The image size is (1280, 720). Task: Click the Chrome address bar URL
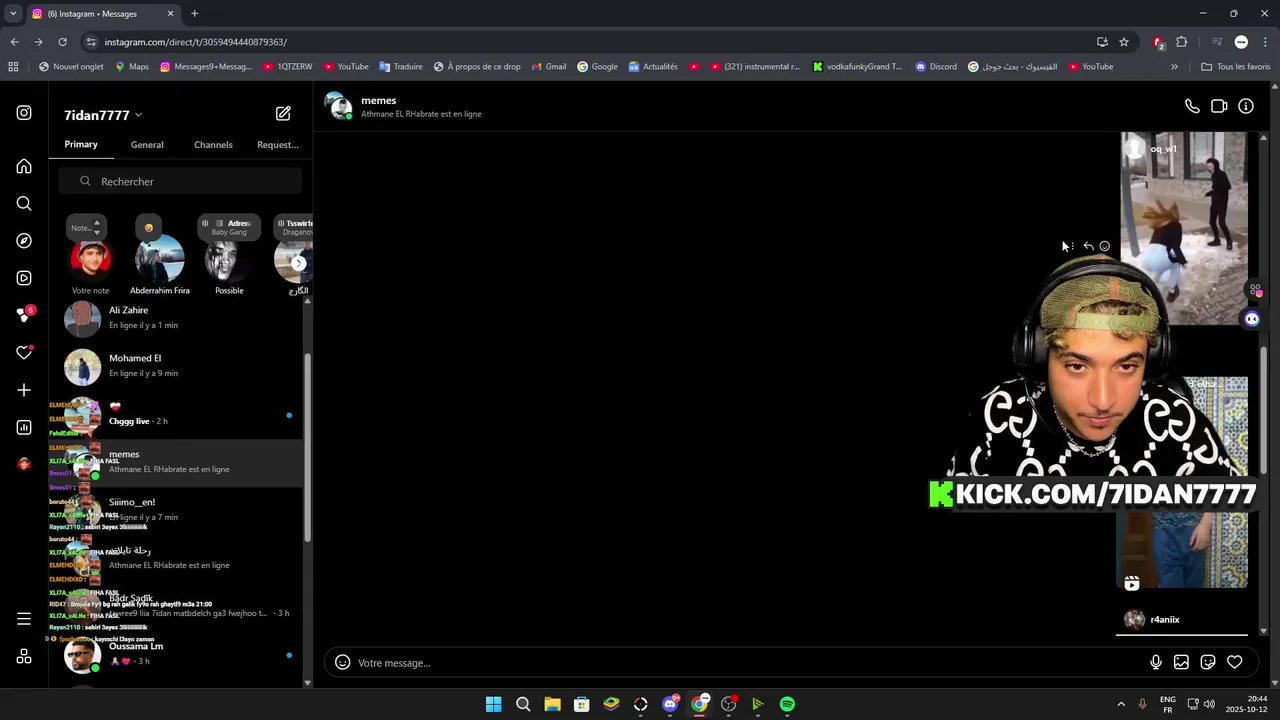tap(196, 42)
